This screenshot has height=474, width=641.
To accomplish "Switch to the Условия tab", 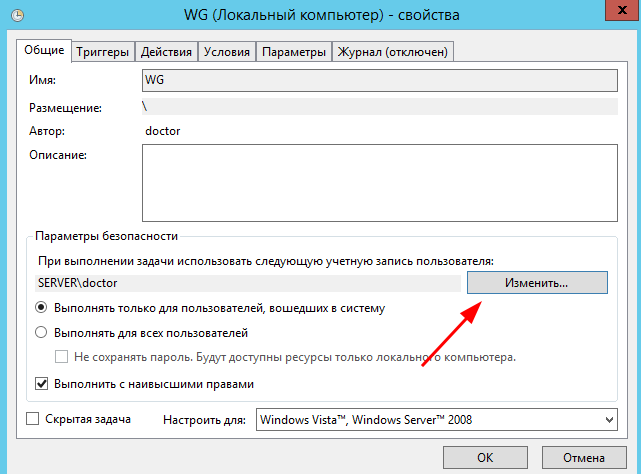I will pyautogui.click(x=227, y=52).
